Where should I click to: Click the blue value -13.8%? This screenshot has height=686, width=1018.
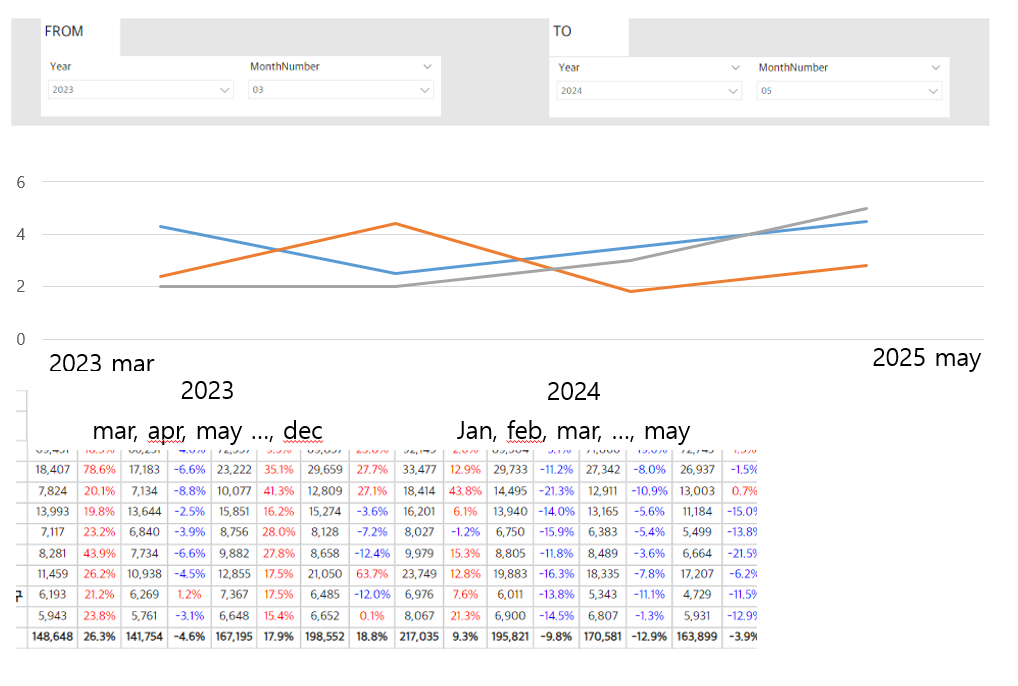click(557, 594)
